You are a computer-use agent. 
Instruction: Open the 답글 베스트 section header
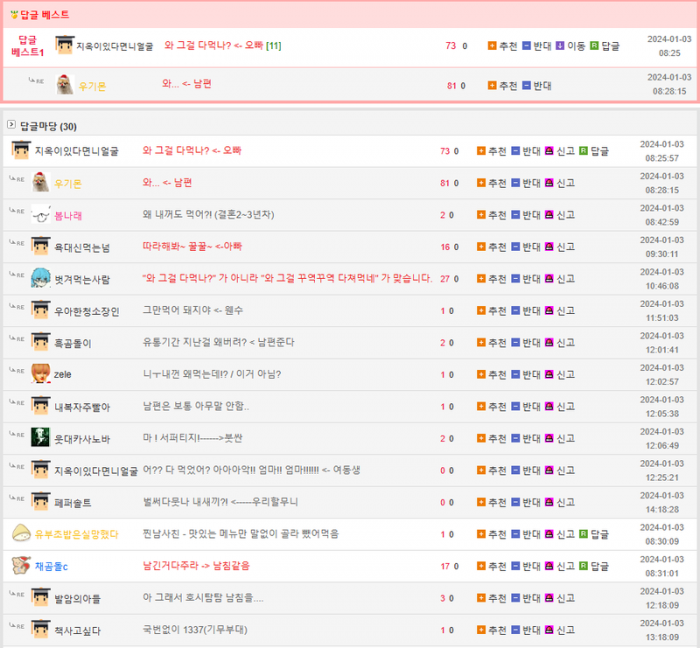point(40,15)
